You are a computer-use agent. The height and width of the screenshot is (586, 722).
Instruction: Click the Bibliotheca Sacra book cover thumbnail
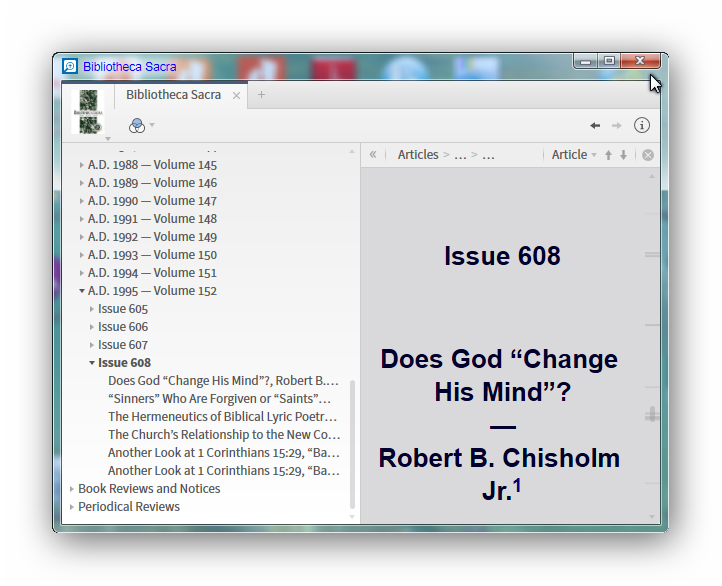pyautogui.click(x=88, y=112)
